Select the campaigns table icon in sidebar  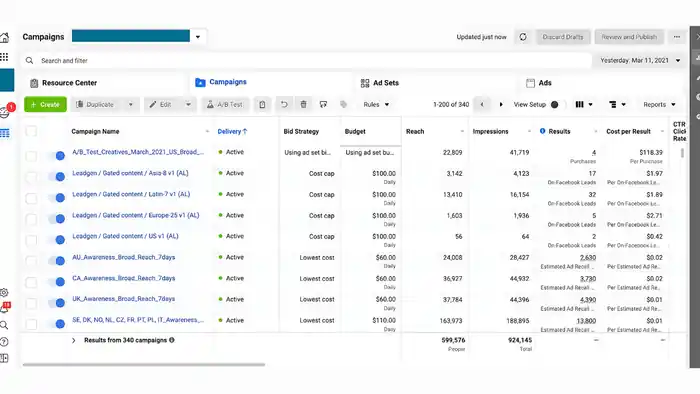click(4, 133)
